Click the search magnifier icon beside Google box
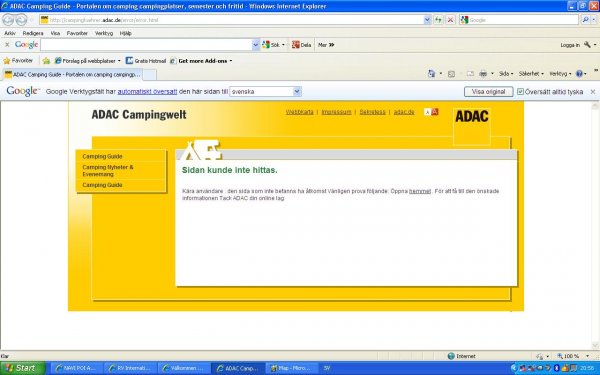The height and width of the screenshot is (375, 600). (x=585, y=20)
